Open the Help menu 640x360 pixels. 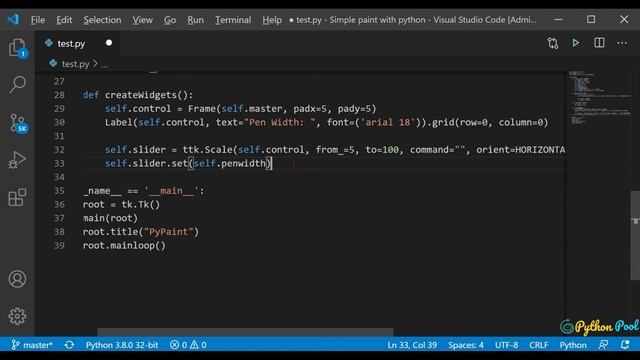point(272,20)
